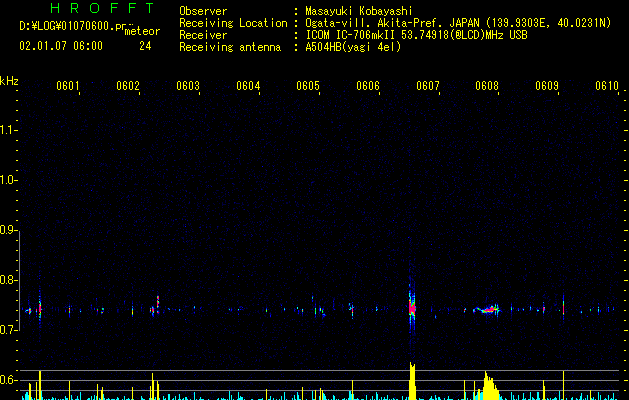Click the 0605 time marker
629x400 pixels.
[308, 86]
